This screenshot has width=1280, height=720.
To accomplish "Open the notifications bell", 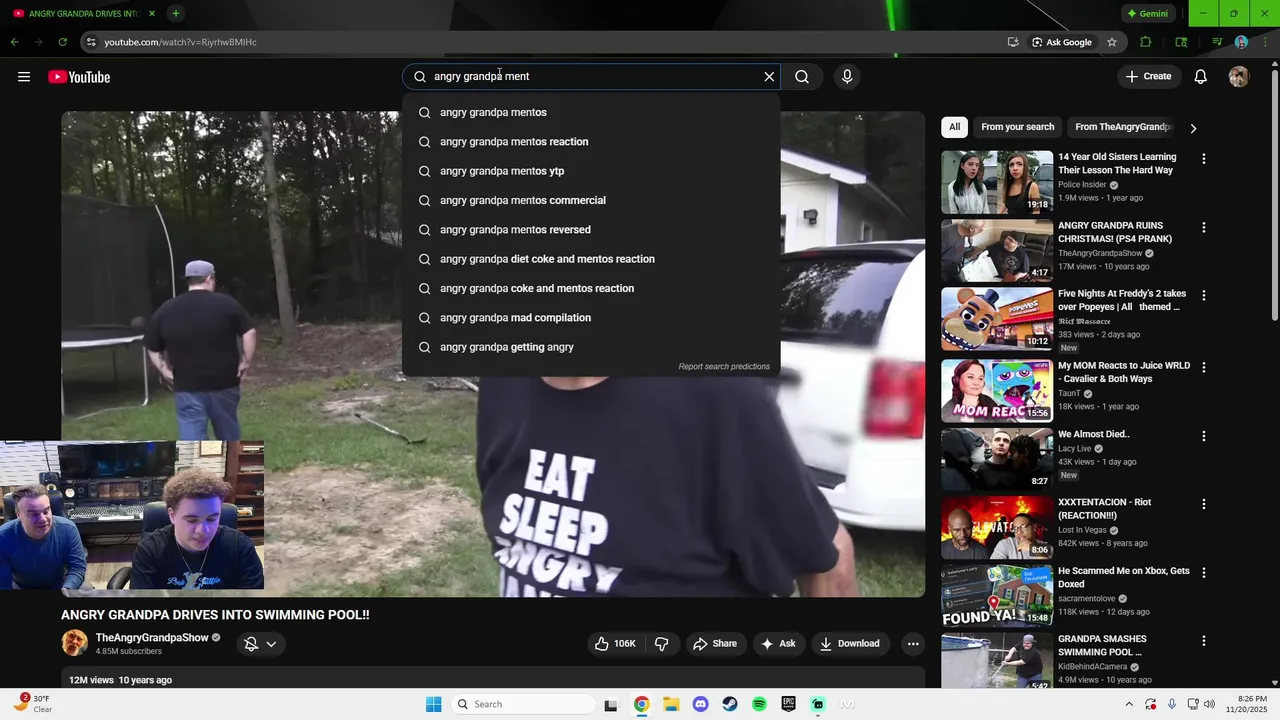I will tap(1201, 77).
